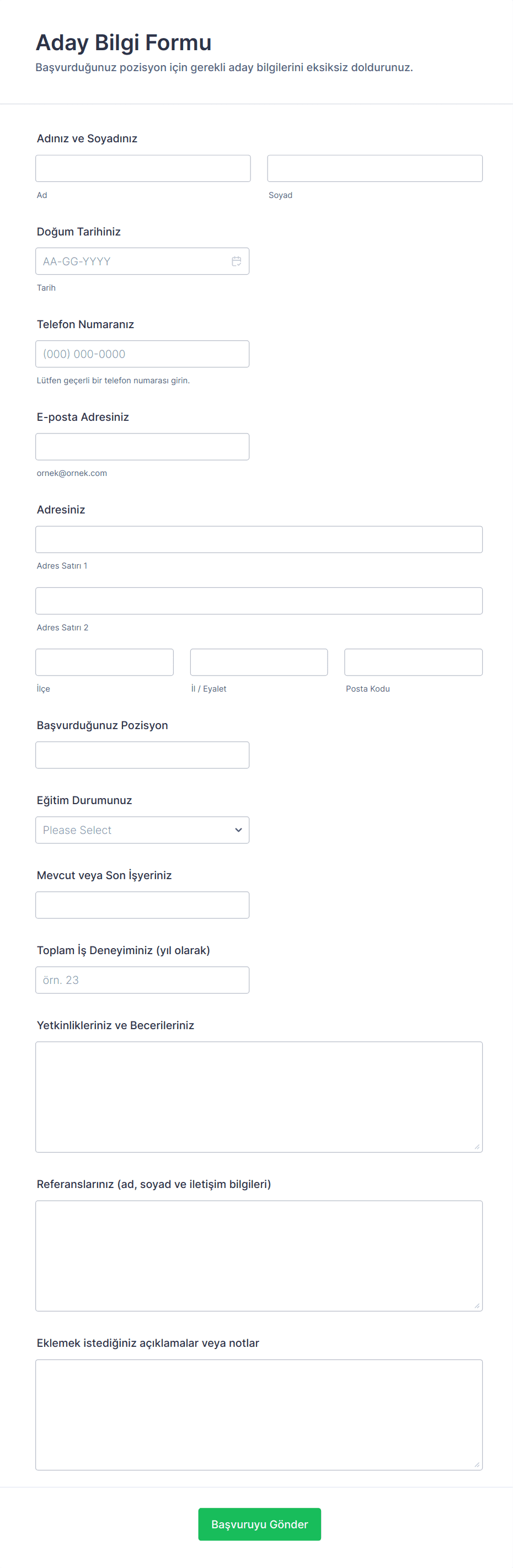Click the Referanslarınız textarea resize handle
513x1568 pixels.
[477, 1305]
